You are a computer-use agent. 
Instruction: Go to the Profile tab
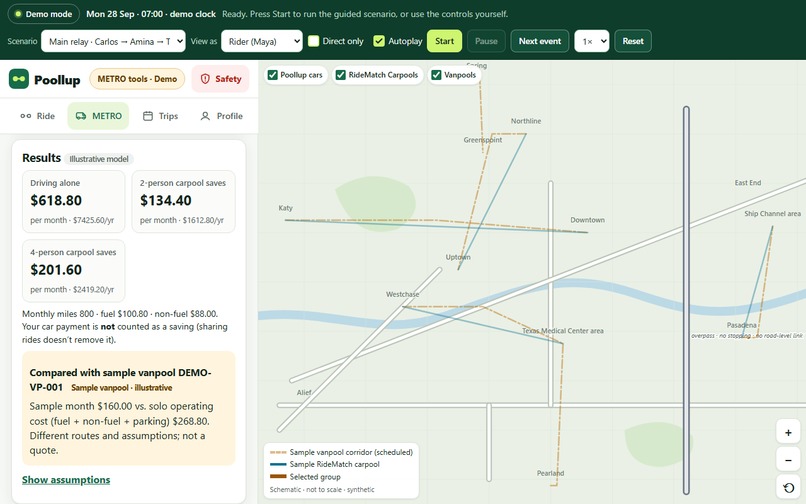221,116
